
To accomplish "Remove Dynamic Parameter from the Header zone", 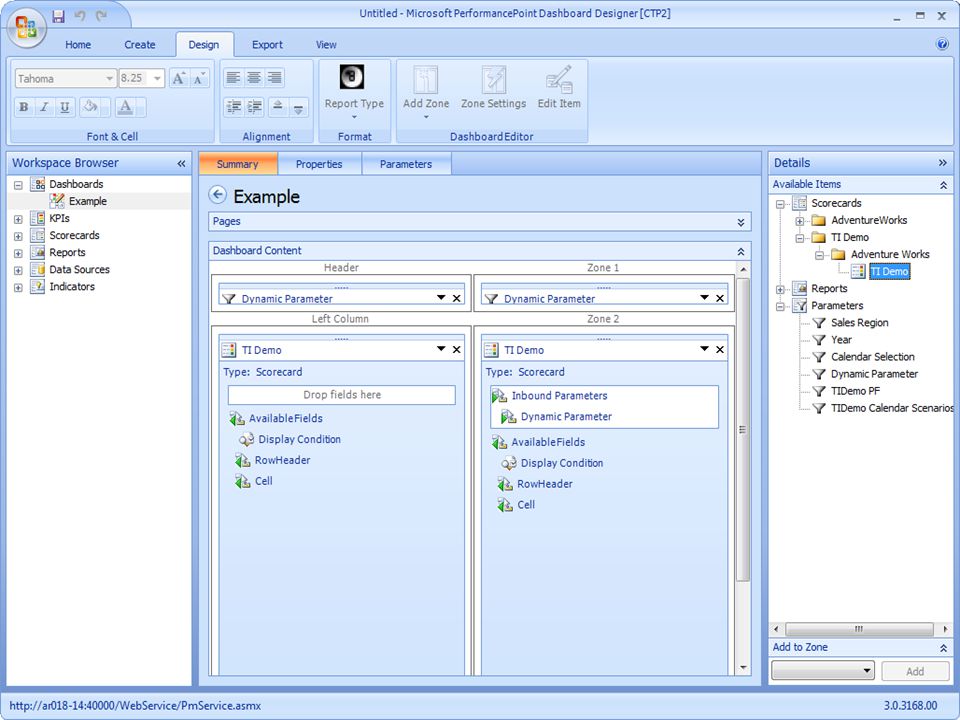I will [x=457, y=298].
